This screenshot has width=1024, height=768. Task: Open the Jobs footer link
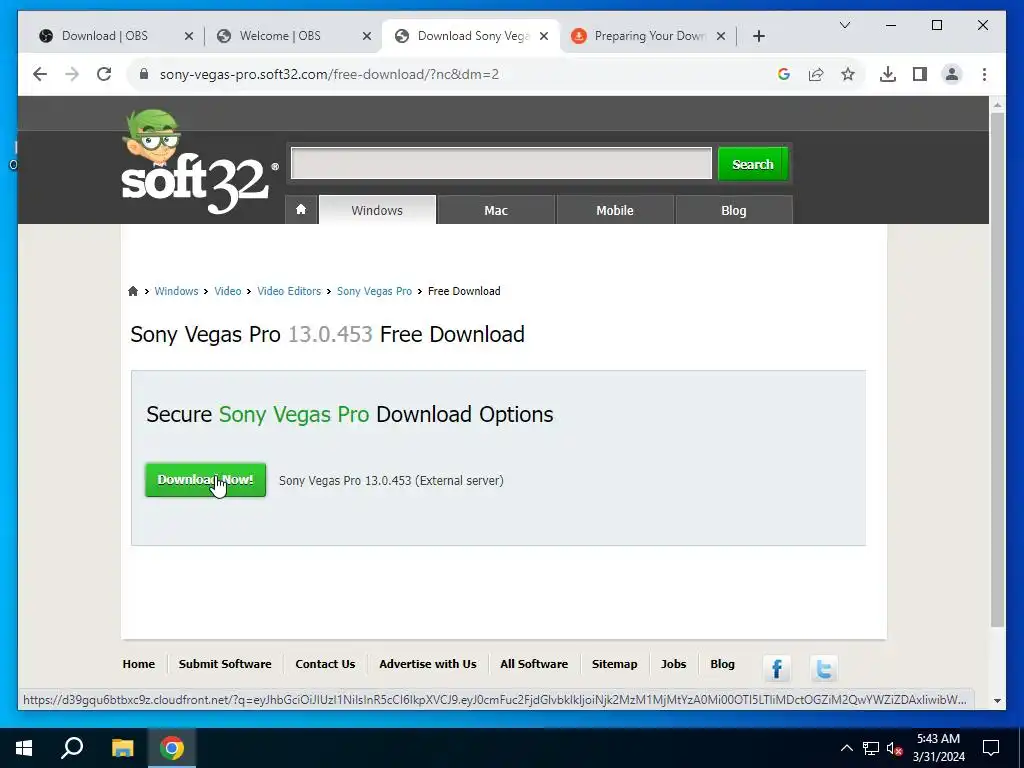pyautogui.click(x=673, y=664)
